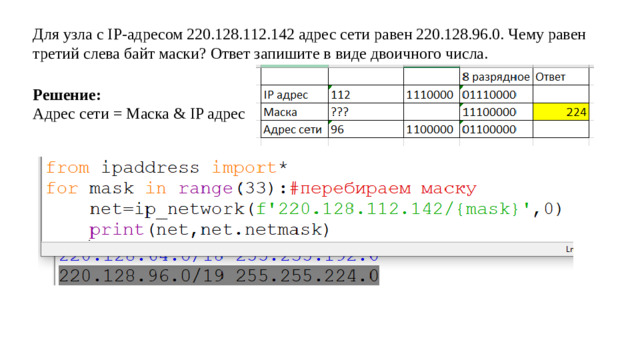
Task: Click cell containing 1100000 without leading zero
Action: tap(431, 129)
